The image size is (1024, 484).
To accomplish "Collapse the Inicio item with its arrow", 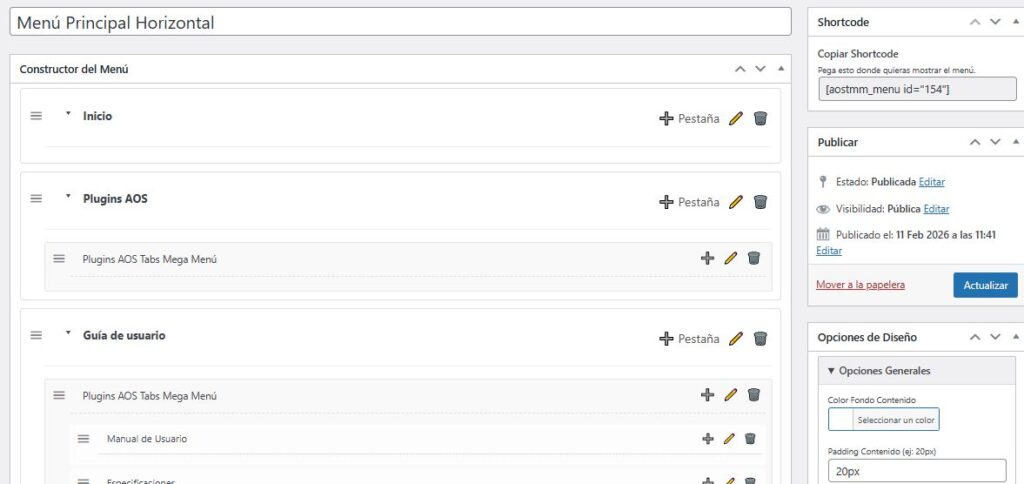I will 68,115.
